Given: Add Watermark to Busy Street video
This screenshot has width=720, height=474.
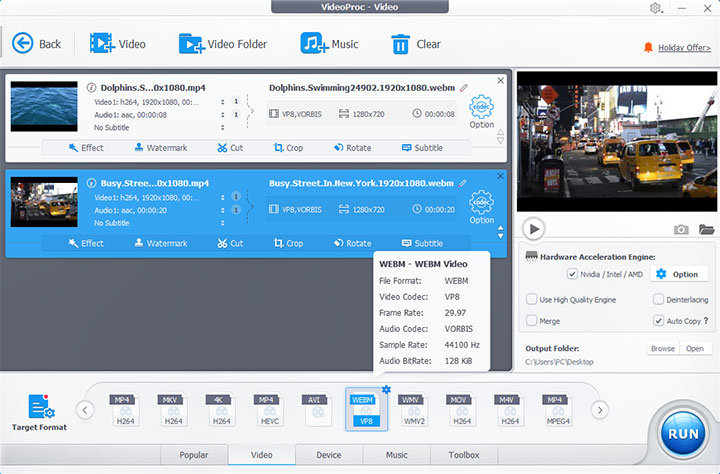Looking at the screenshot, I should [161, 243].
